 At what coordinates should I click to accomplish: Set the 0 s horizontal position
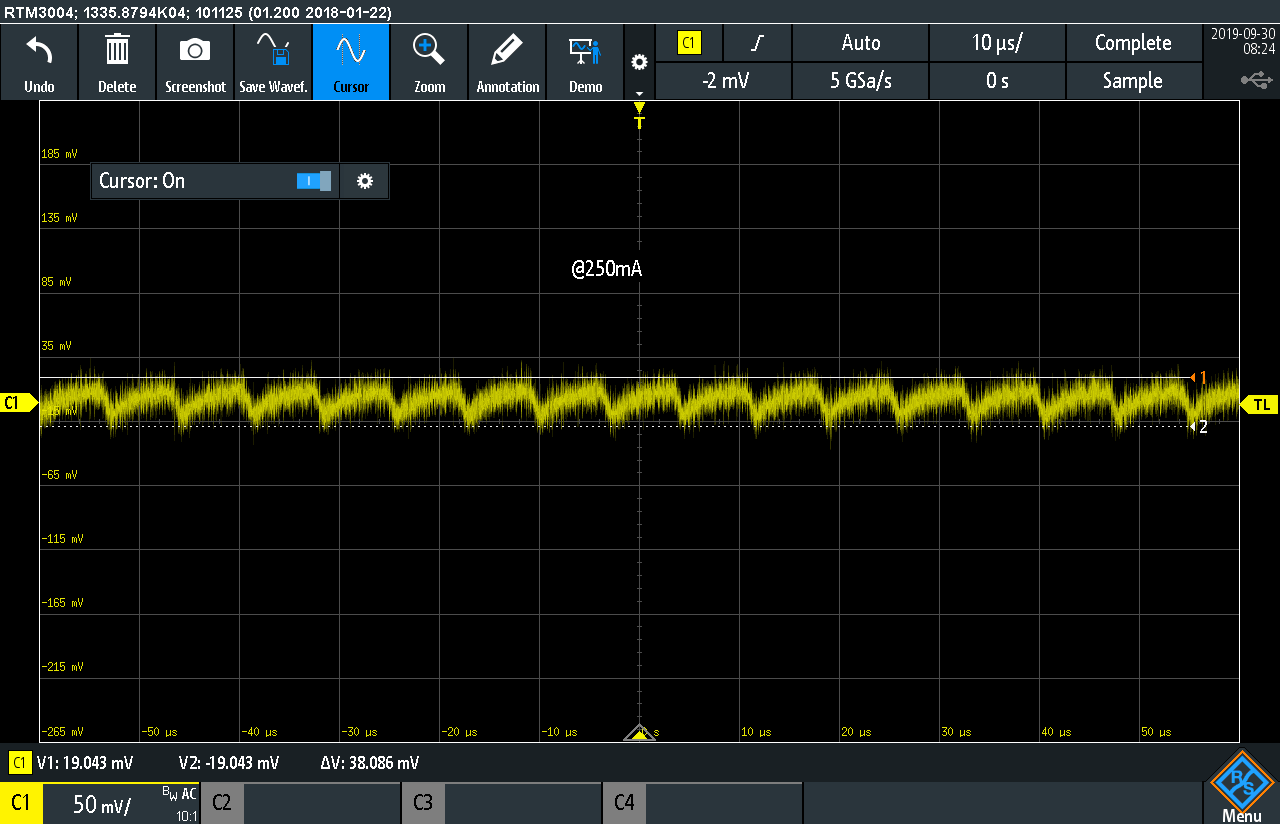[x=997, y=81]
